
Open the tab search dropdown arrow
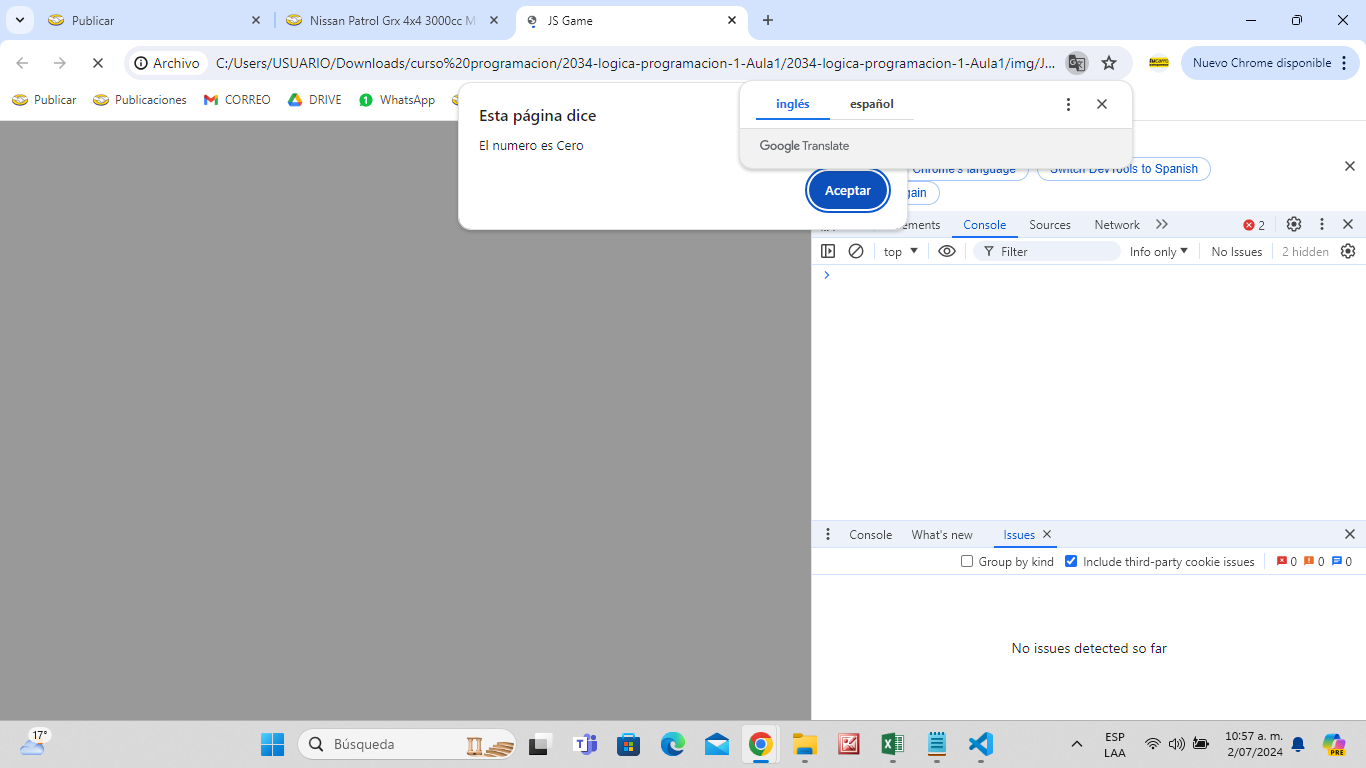(19, 20)
